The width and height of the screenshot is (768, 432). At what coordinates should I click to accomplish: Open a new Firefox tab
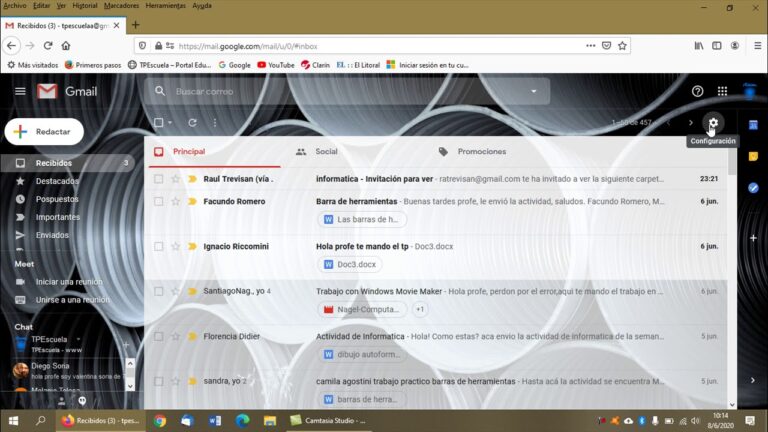pyautogui.click(x=136, y=25)
